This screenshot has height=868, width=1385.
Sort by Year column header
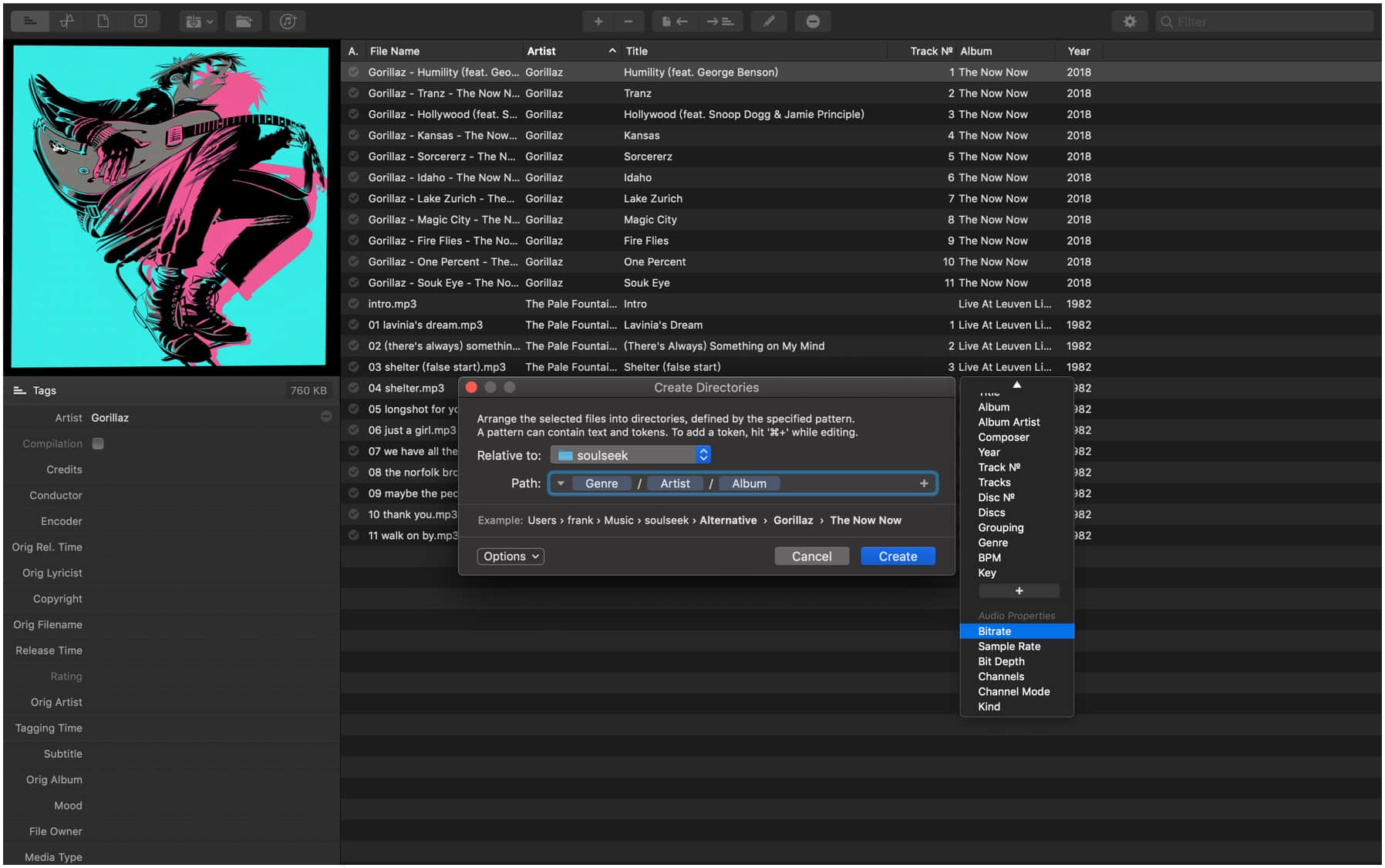click(1079, 51)
